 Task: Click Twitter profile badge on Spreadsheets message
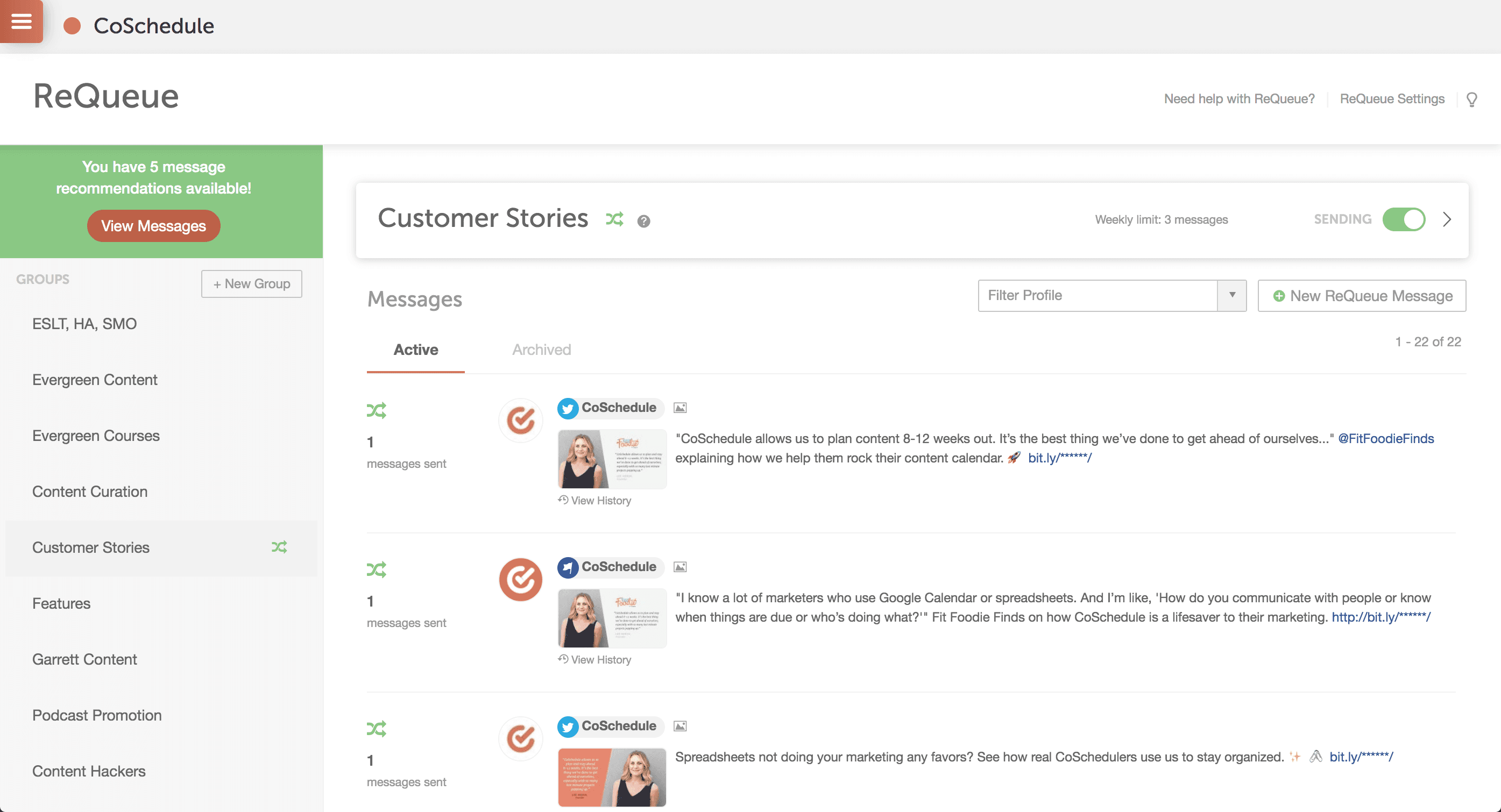568,726
